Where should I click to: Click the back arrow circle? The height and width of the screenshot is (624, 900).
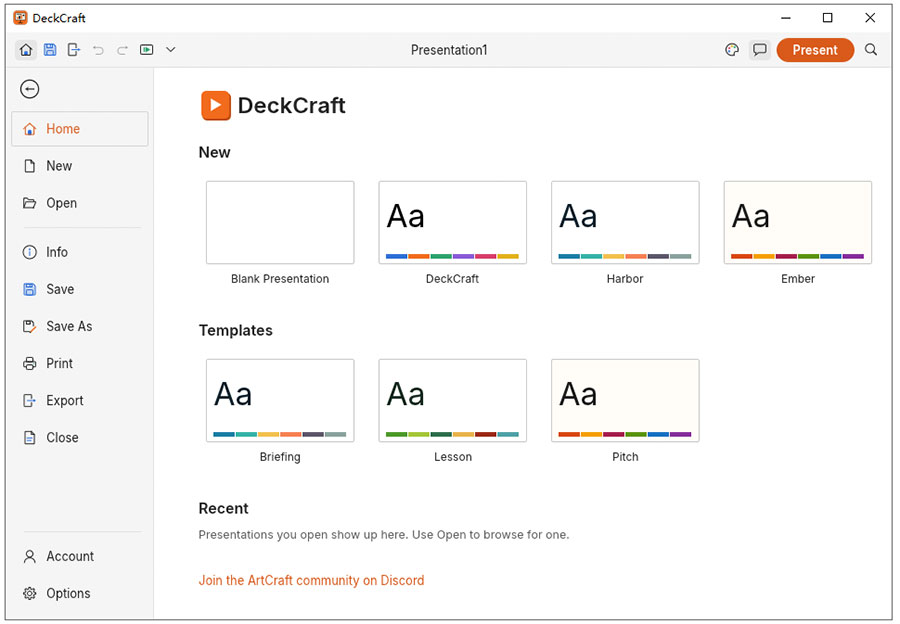29,89
